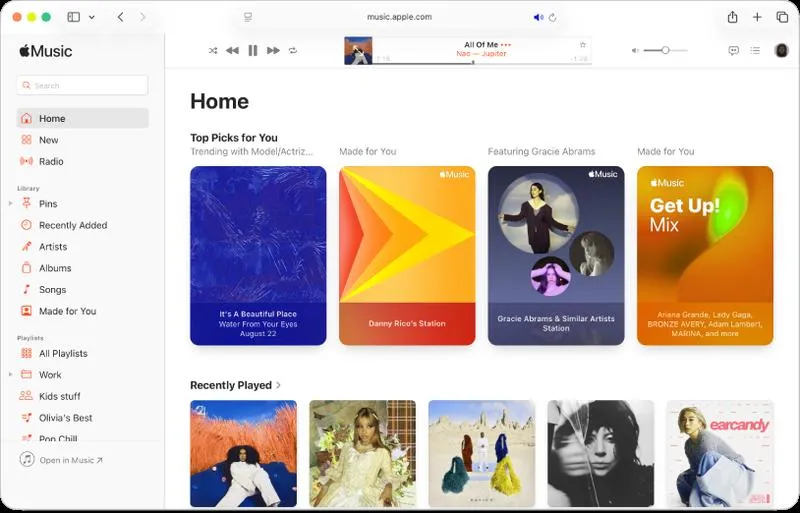Open the account profile avatar
Viewport: 800px width, 513px height.
click(x=781, y=51)
